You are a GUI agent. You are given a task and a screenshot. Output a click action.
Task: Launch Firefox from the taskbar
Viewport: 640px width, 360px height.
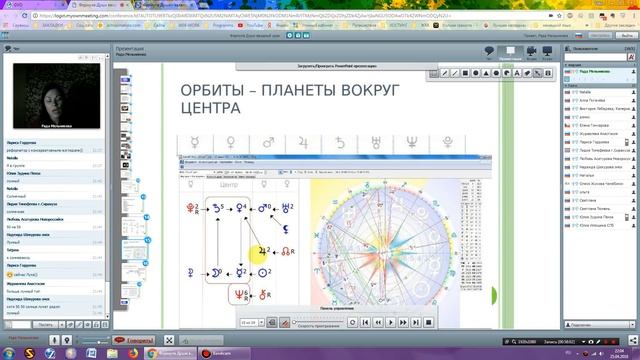[x=133, y=353]
